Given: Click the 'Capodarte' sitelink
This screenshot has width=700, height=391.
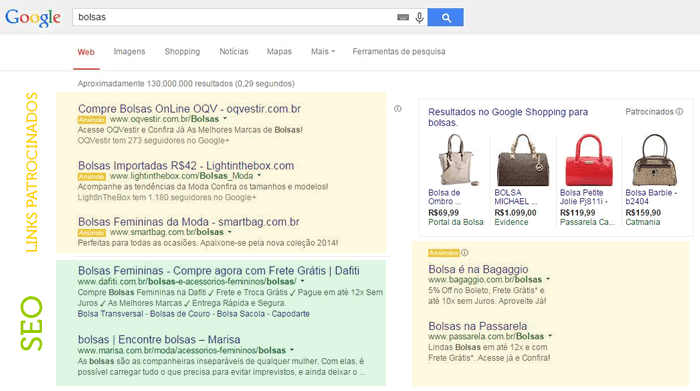Looking at the screenshot, I should (x=291, y=314).
